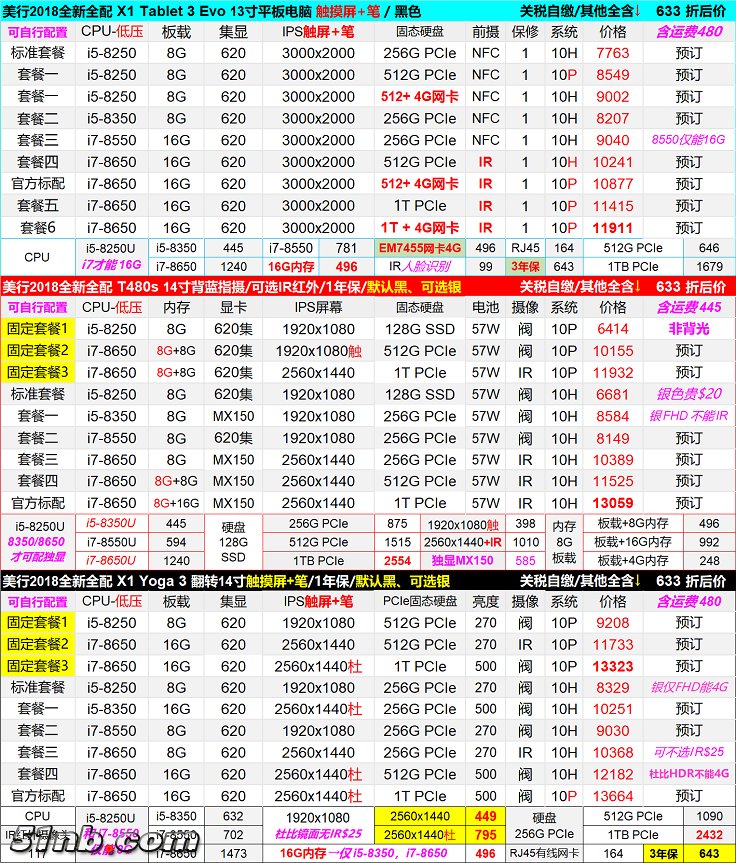Click the yellow 449 price cell
Screen dimensions: 736x863
coord(485,816)
